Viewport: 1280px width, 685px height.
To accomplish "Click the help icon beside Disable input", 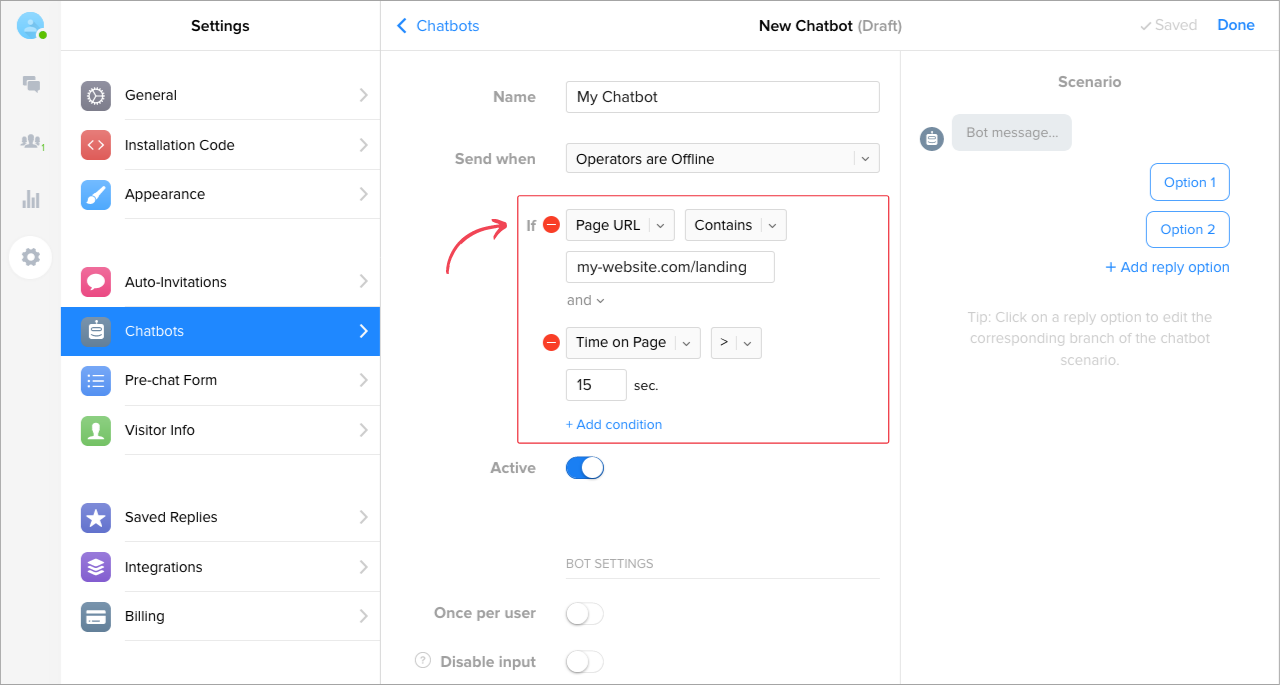I will point(423,661).
